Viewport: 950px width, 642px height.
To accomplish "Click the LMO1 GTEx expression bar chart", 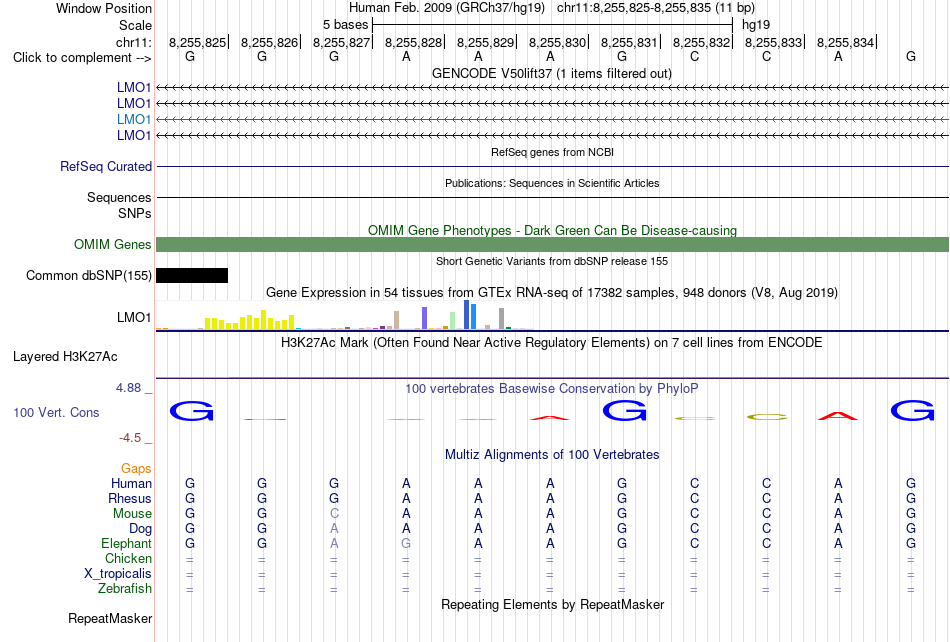I will point(344,315).
